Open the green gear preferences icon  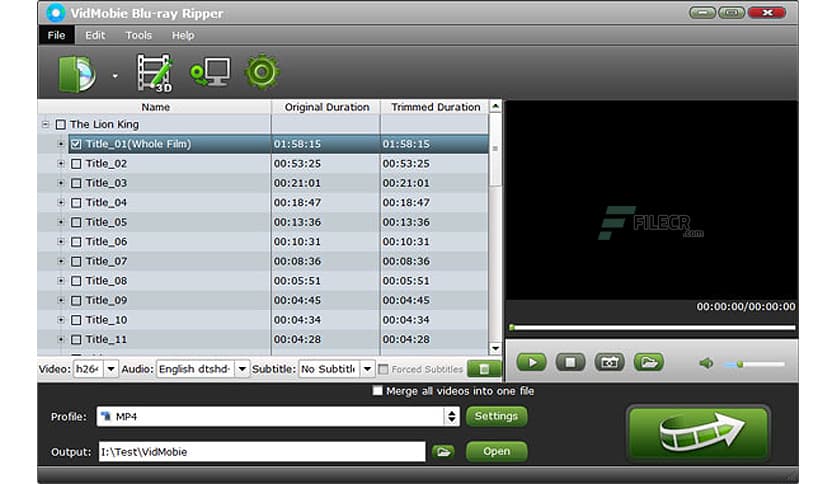pos(262,72)
